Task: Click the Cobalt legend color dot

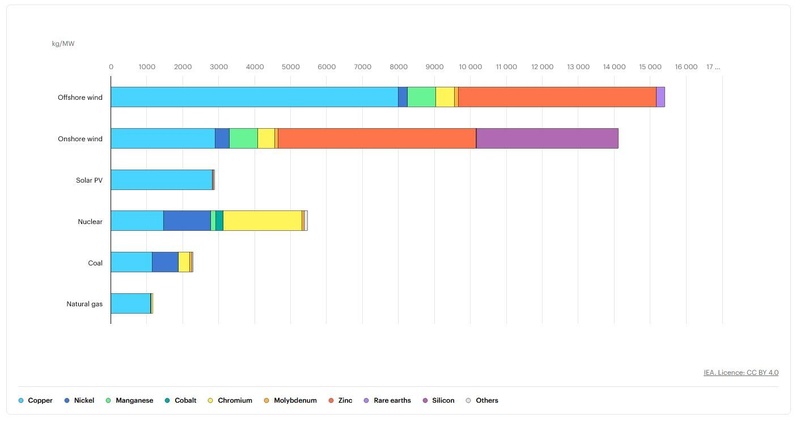Action: click(166, 400)
